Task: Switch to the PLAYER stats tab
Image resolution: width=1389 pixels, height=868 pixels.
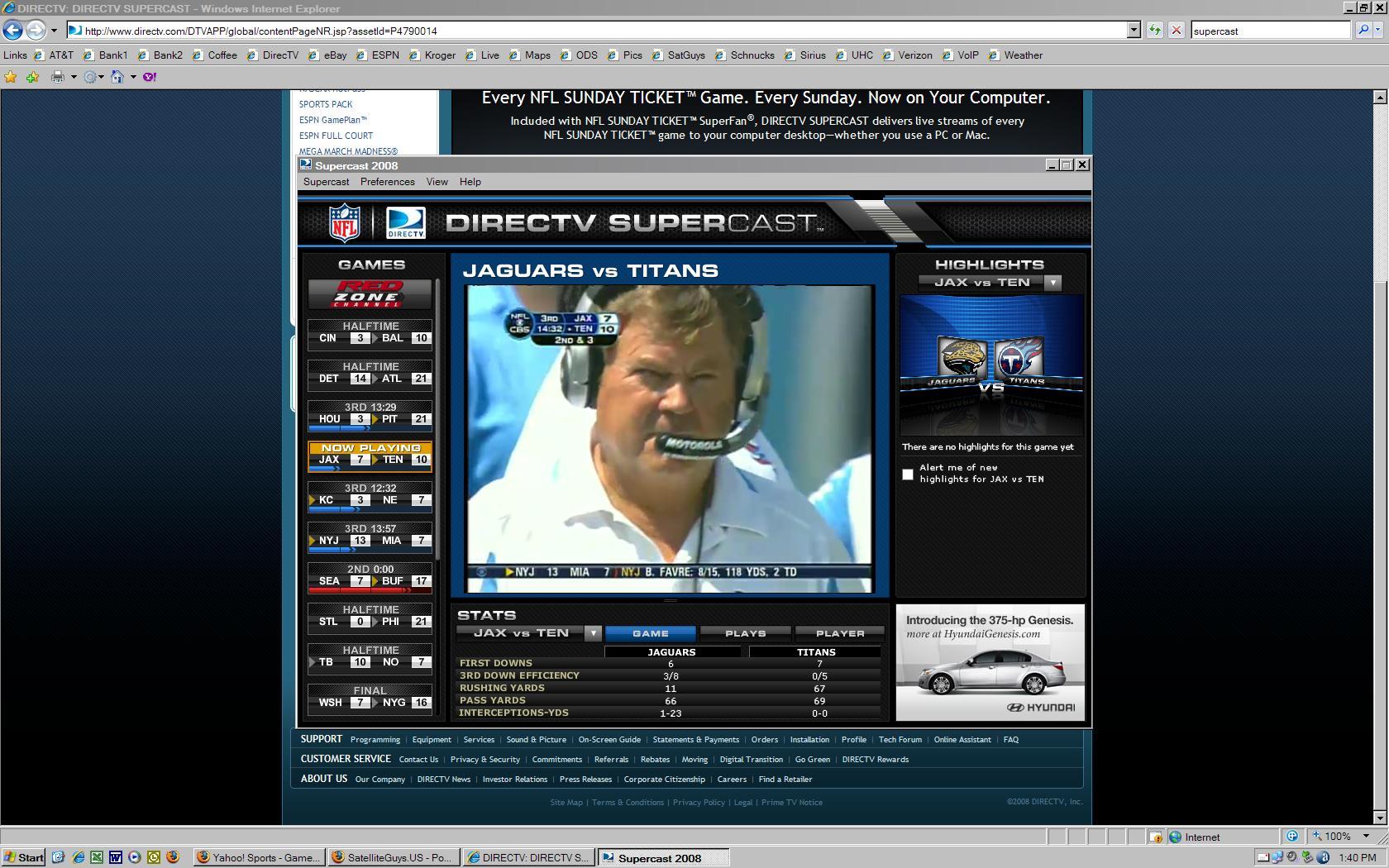Action: (840, 633)
